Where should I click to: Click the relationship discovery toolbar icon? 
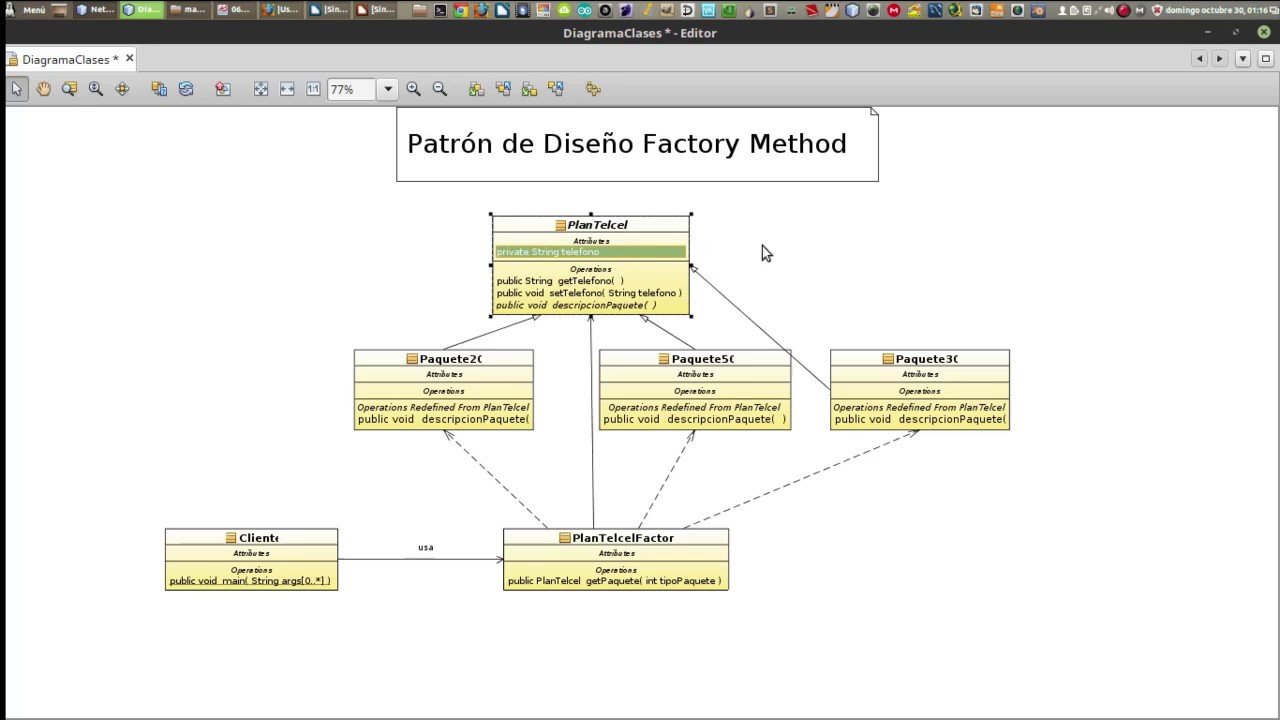(x=159, y=89)
